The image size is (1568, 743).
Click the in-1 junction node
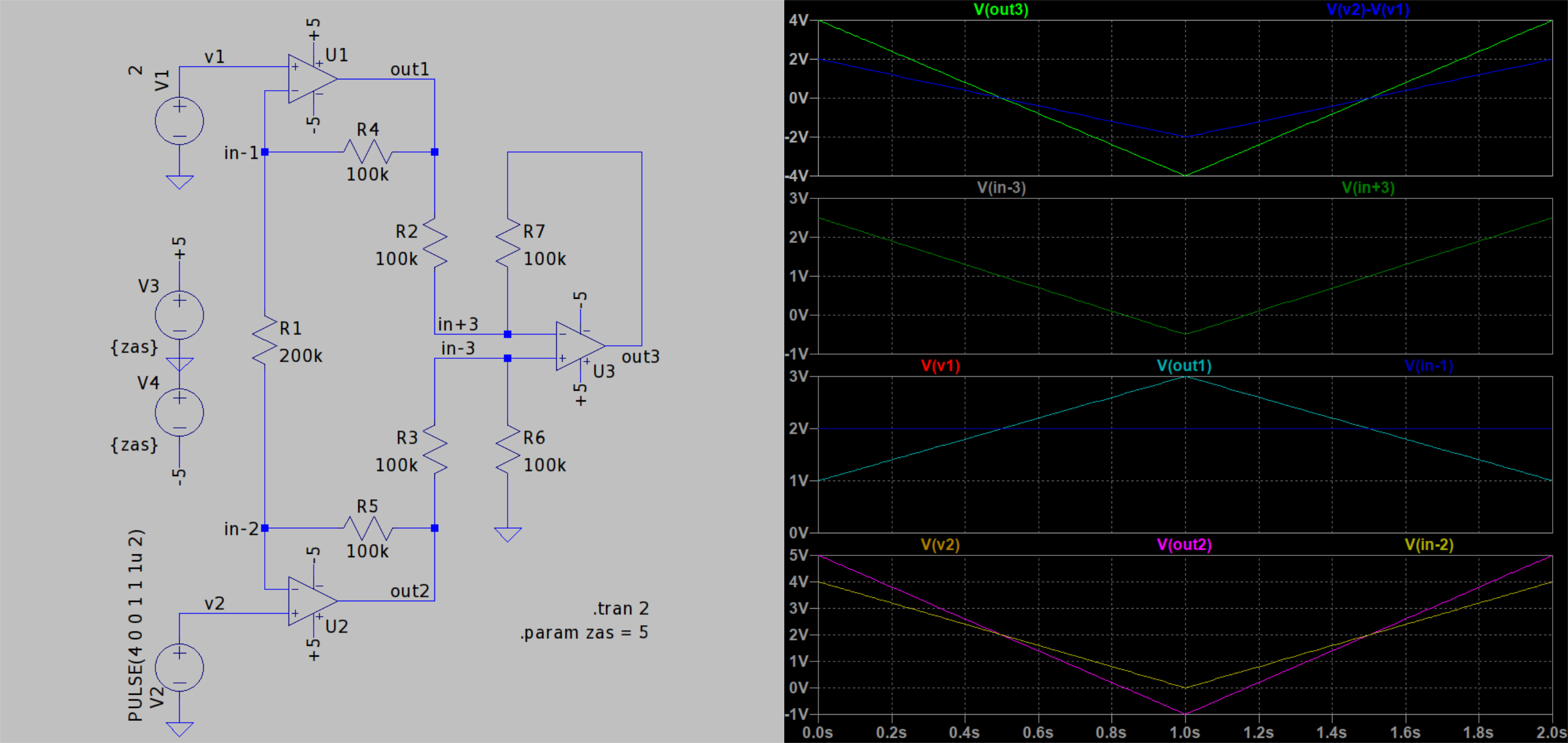[x=265, y=151]
